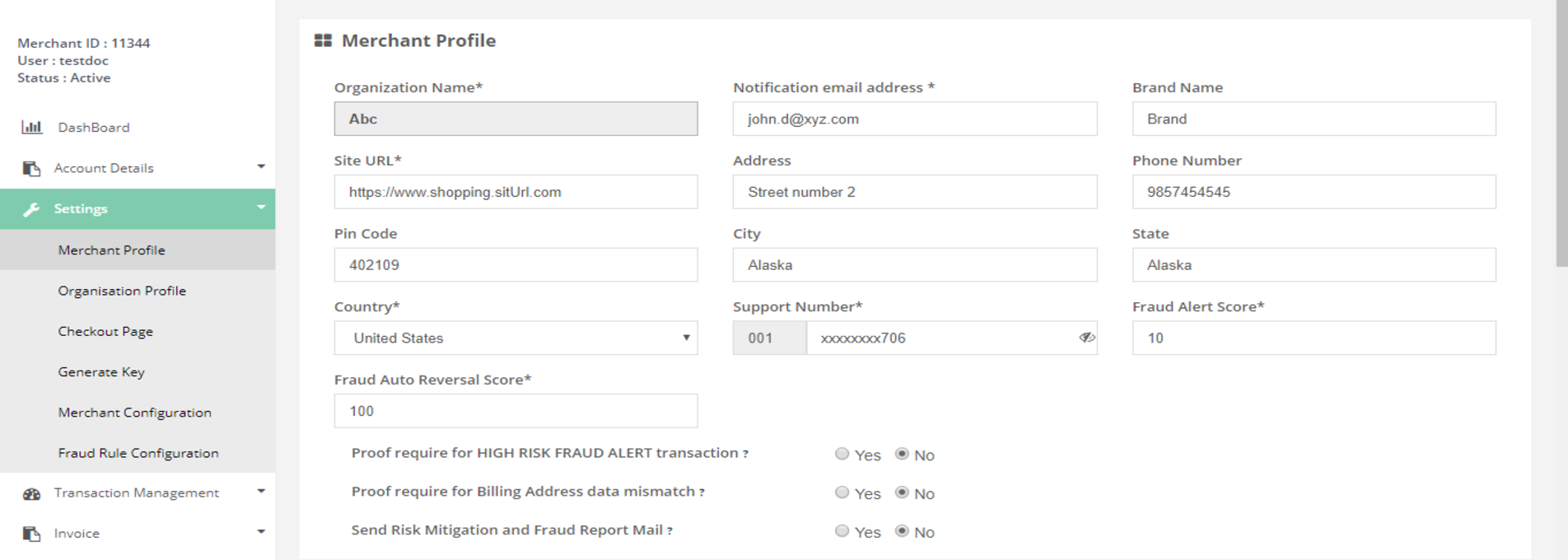Expand the Transaction Management arrow
Image resolution: width=1568 pixels, height=560 pixels.
[x=261, y=492]
